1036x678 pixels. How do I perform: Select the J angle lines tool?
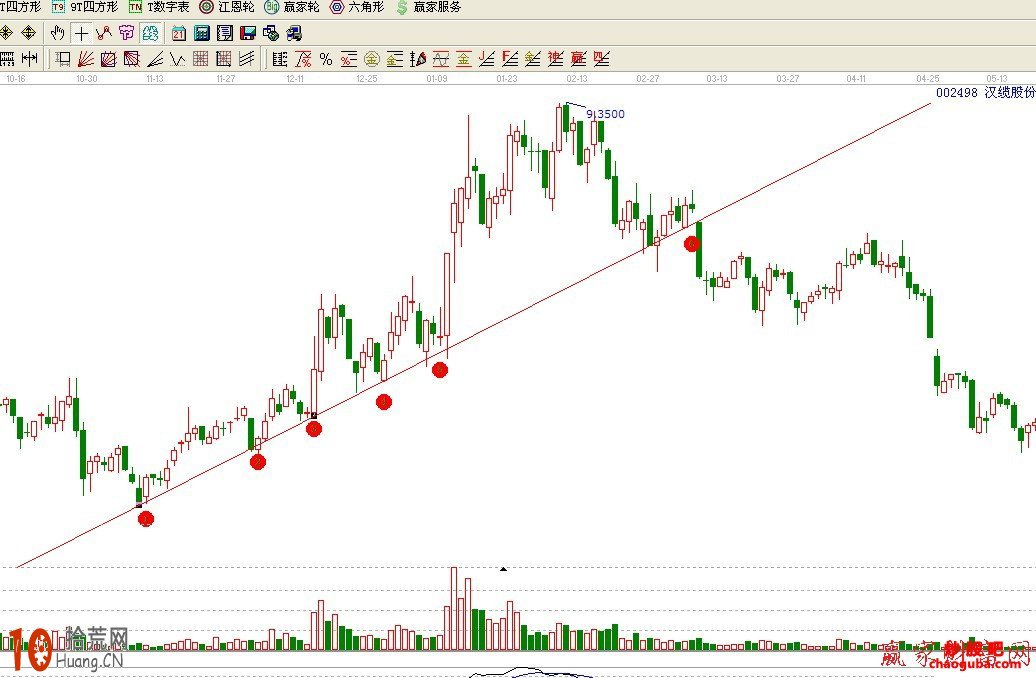point(487,59)
